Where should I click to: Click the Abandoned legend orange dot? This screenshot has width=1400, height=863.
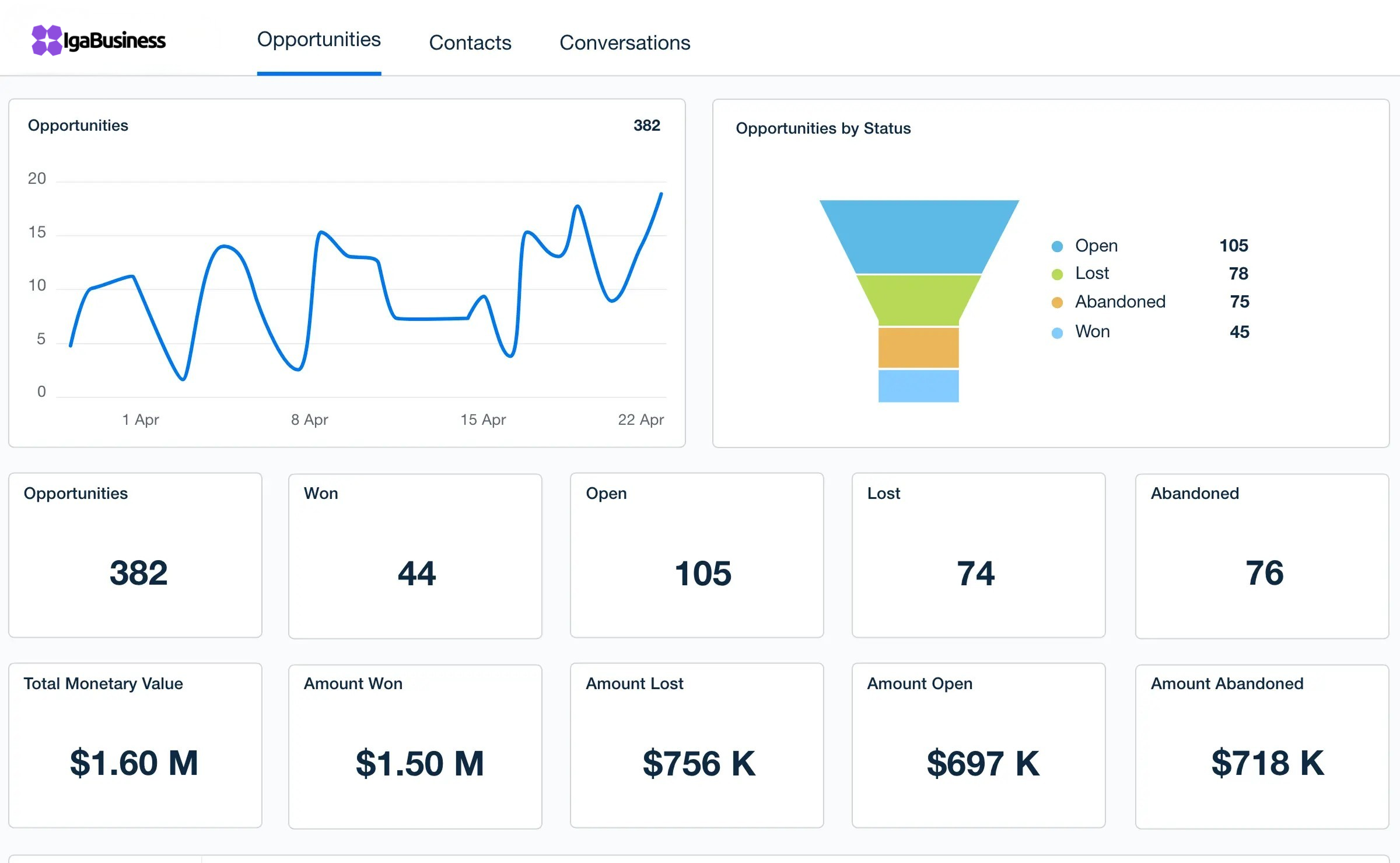click(1056, 302)
